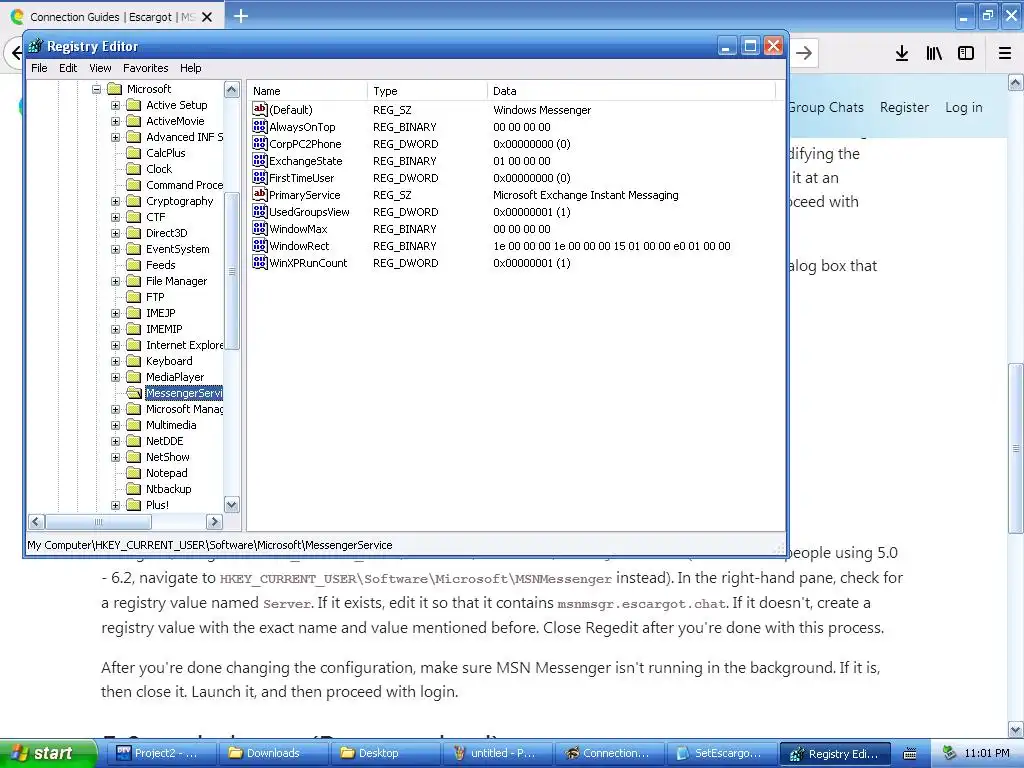Expand the CTF key
This screenshot has height=768, width=1024.
(x=116, y=217)
